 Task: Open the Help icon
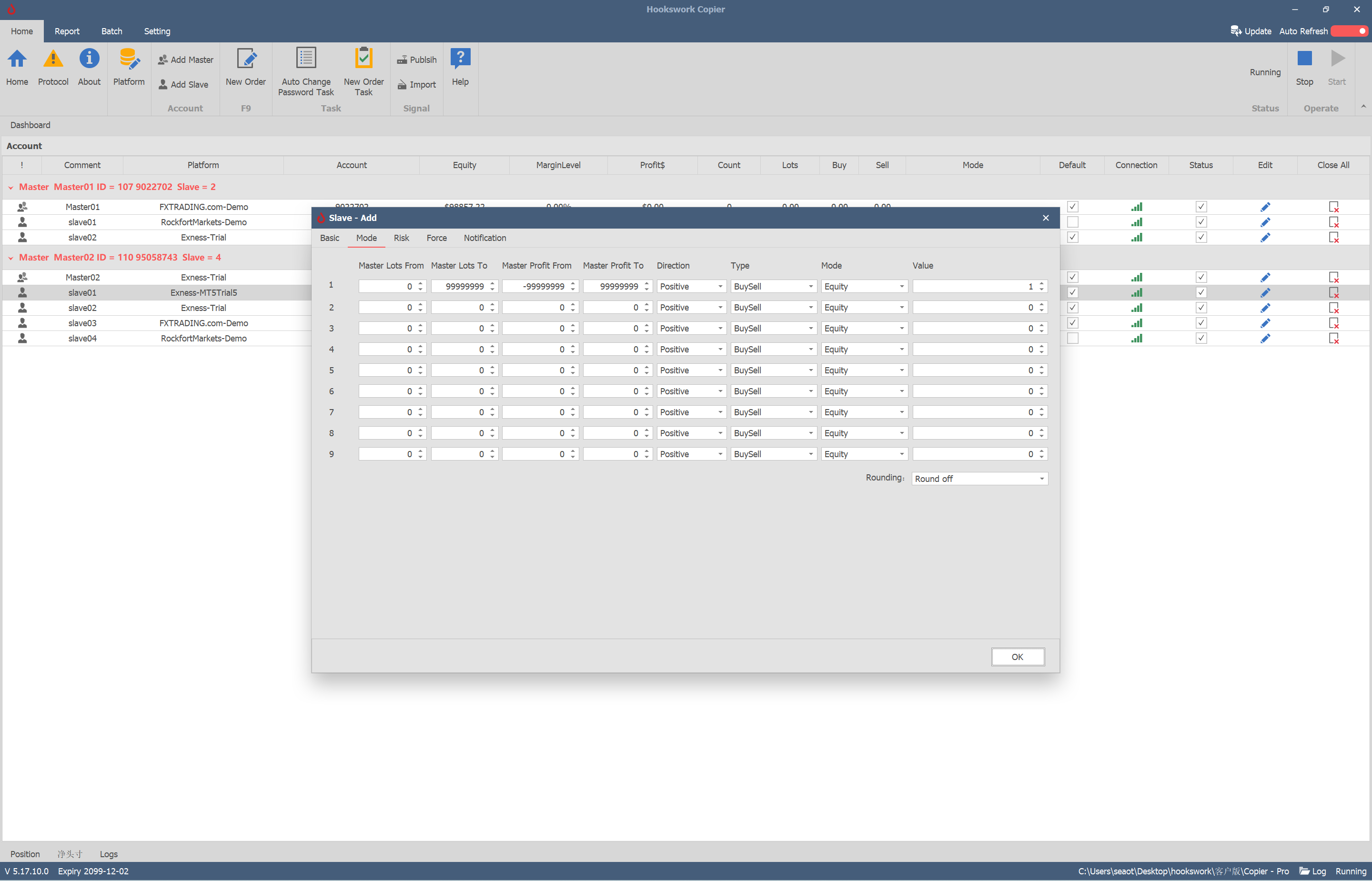[x=461, y=68]
